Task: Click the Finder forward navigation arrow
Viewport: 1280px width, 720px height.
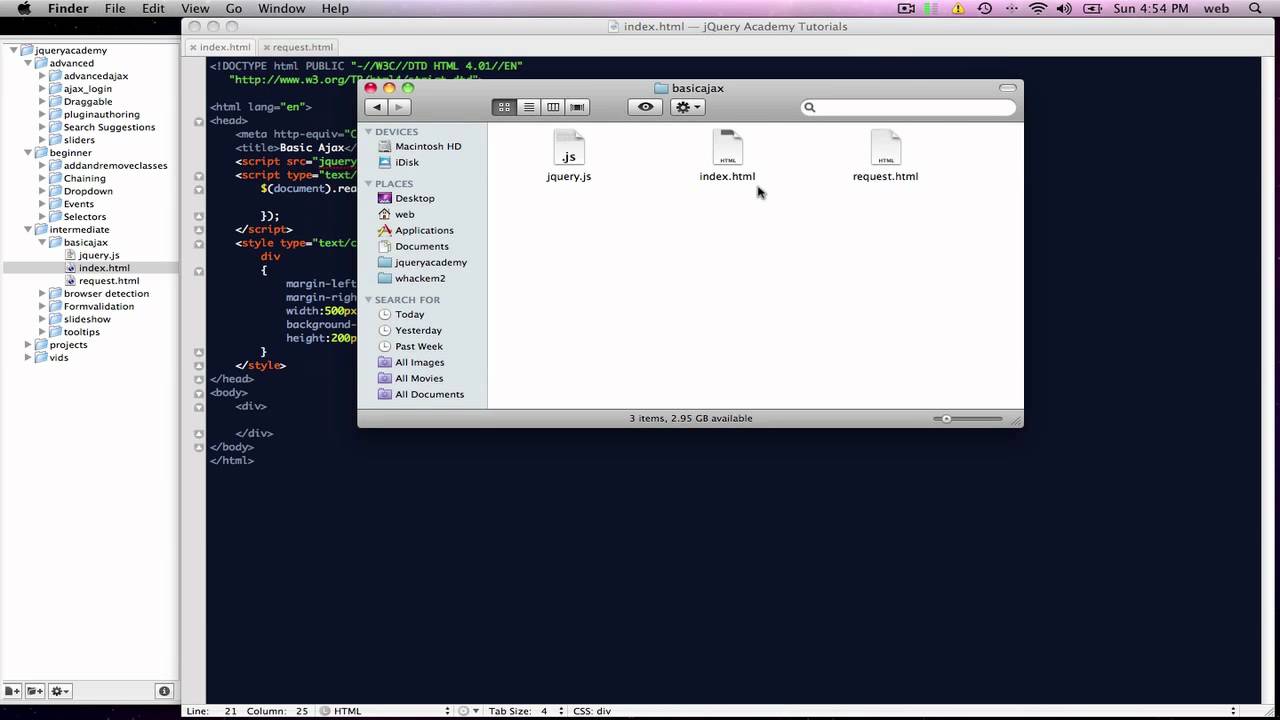Action: (399, 107)
